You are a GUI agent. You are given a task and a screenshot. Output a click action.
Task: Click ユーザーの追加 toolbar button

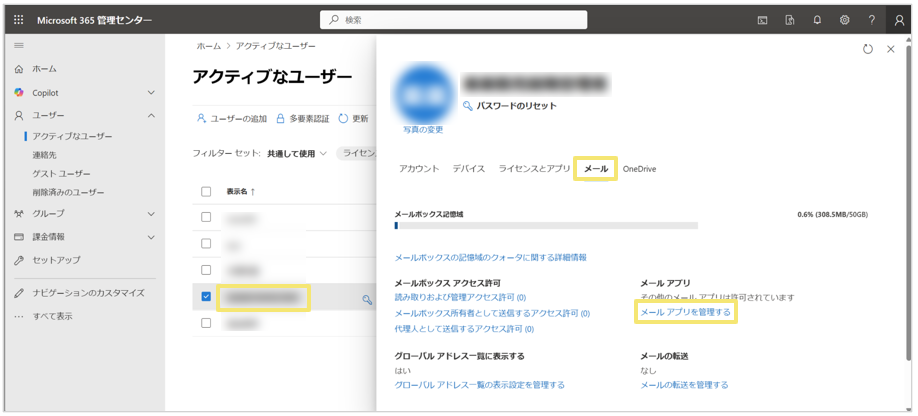click(x=232, y=119)
